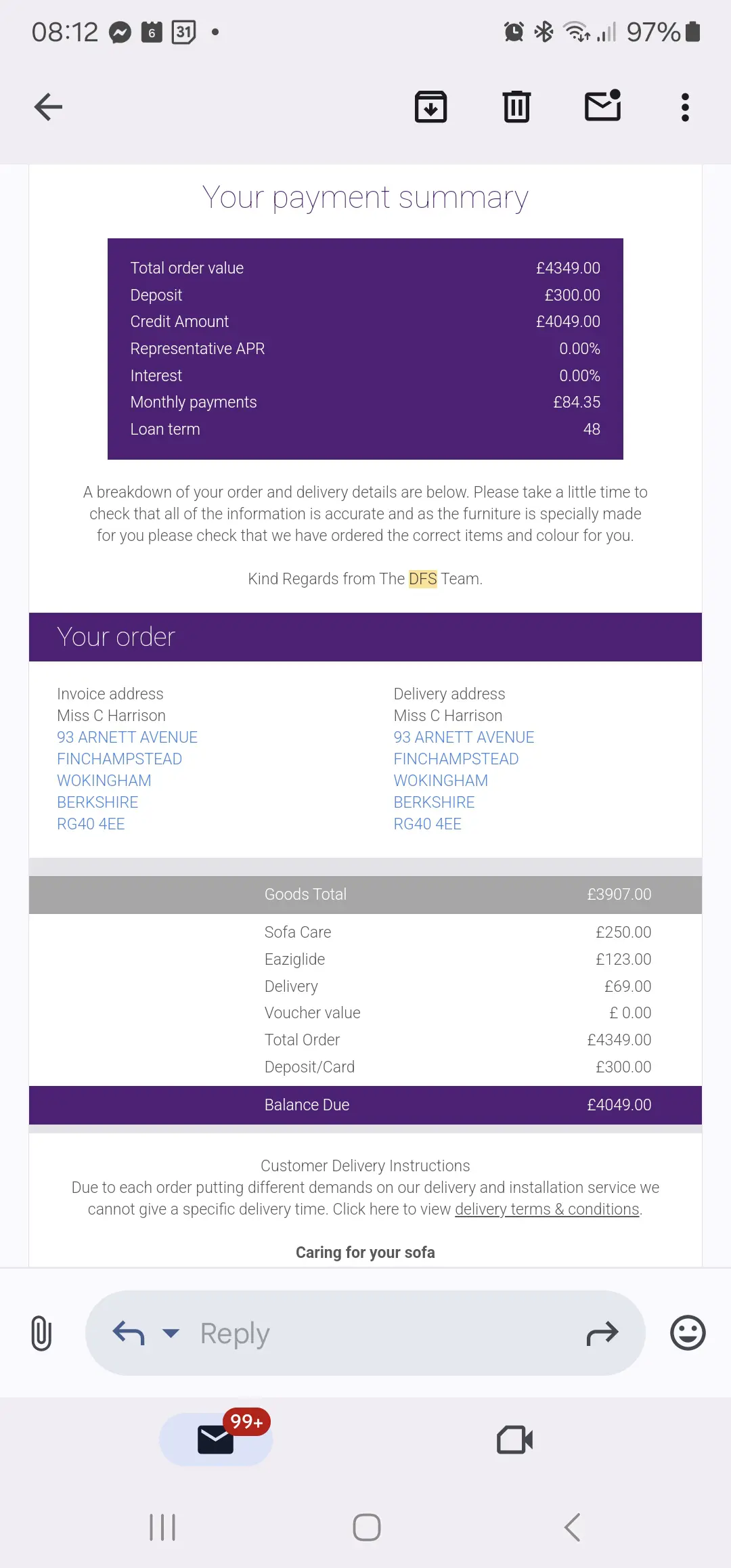Open delivery terms & conditions link
This screenshot has width=731, height=1568.
coord(547,1209)
